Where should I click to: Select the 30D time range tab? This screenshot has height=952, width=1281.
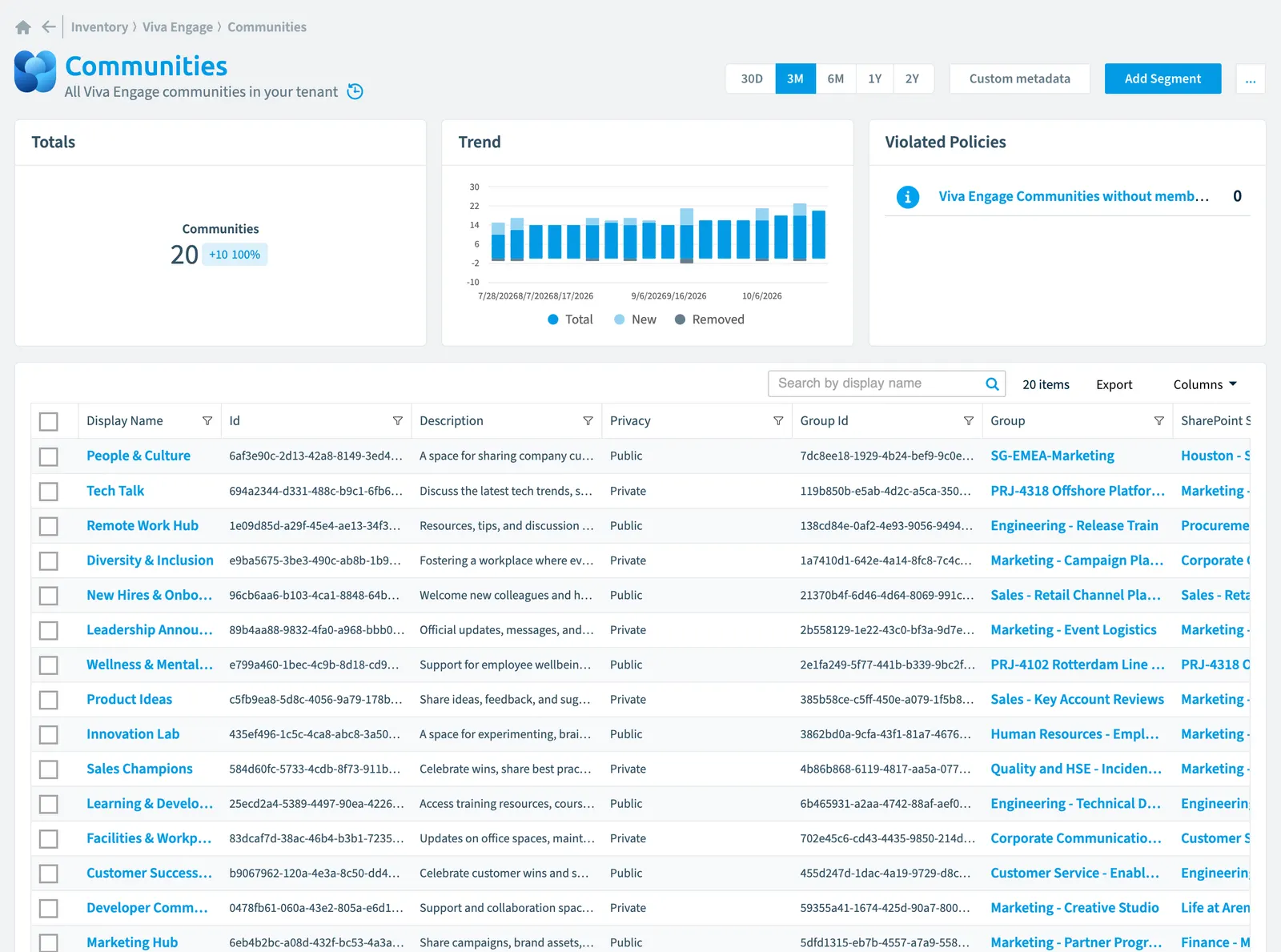pyautogui.click(x=751, y=78)
